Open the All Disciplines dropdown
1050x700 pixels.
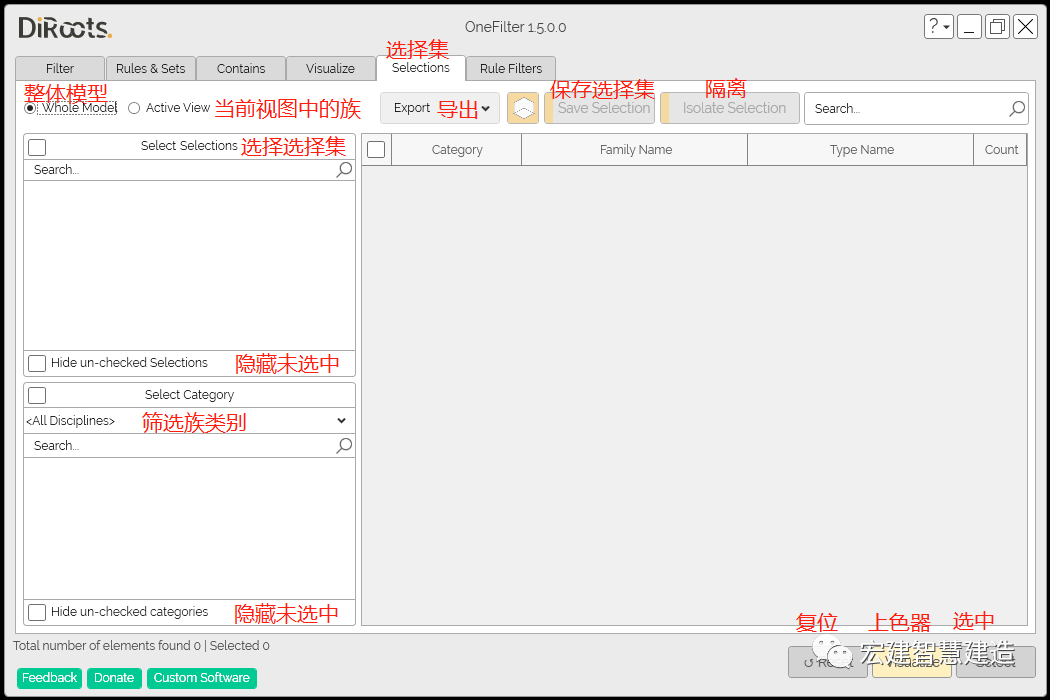click(x=341, y=420)
